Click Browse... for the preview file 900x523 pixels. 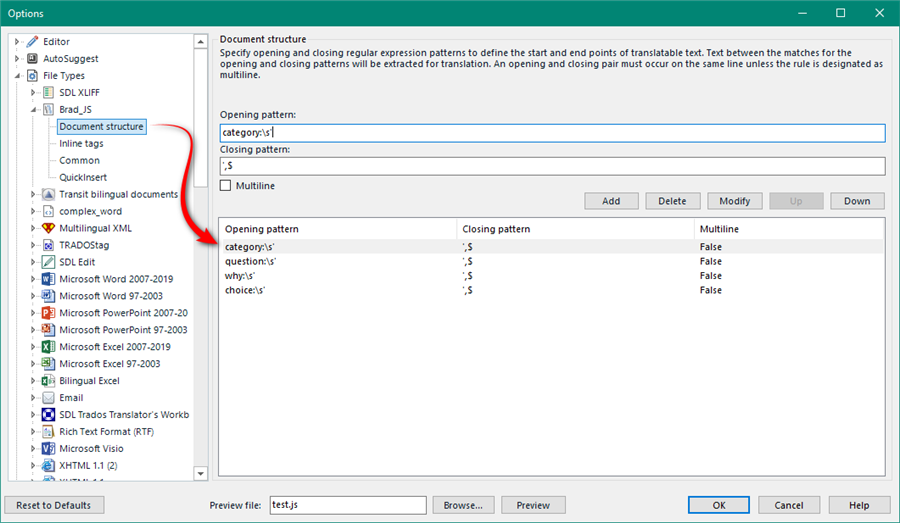tap(463, 505)
